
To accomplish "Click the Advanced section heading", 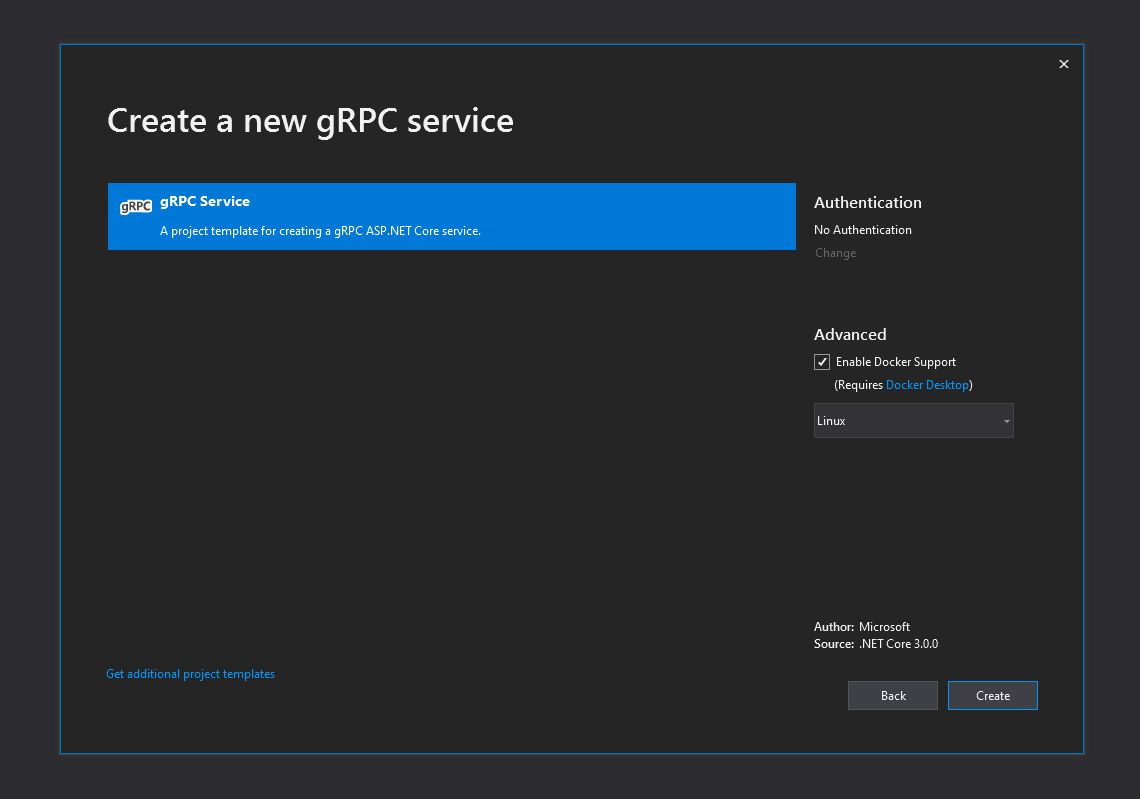I will [850, 334].
